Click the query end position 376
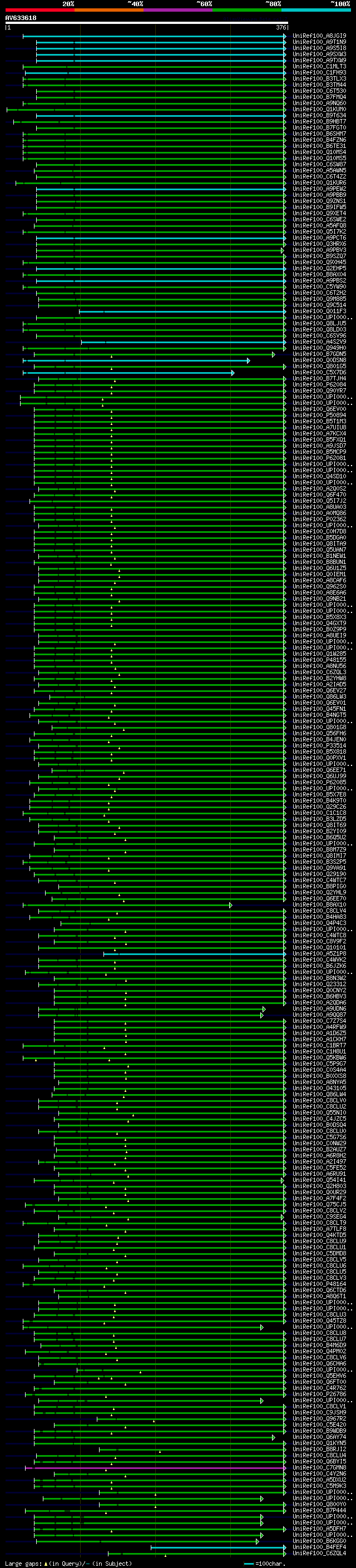Screen dimensions: 356x1568 click(x=281, y=27)
